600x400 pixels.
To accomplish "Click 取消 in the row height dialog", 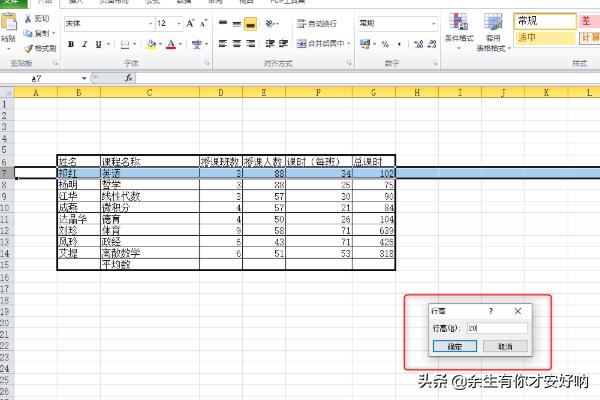I will click(x=505, y=346).
